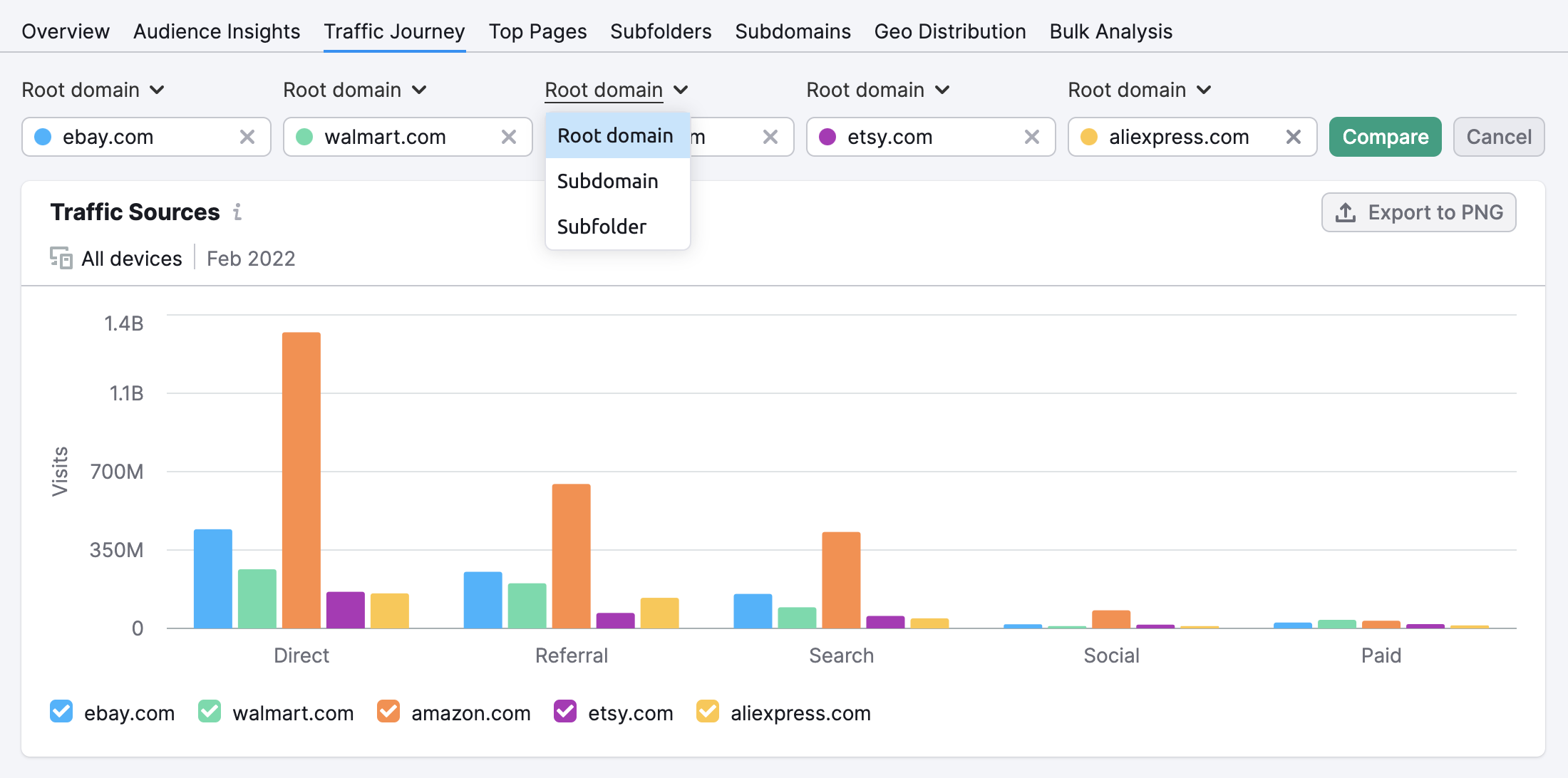Expand Root domain dropdown above etsy.com
The height and width of the screenshot is (778, 1568).
(x=878, y=90)
